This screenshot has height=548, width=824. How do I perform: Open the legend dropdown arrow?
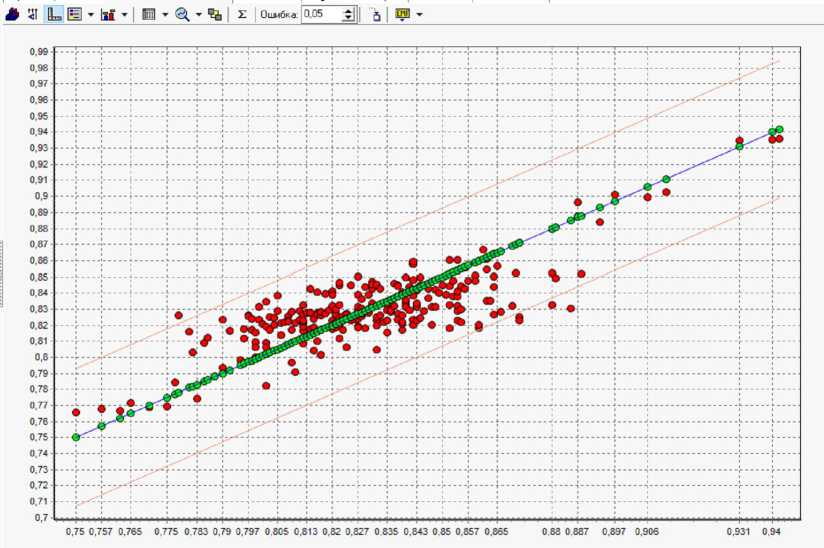click(x=90, y=15)
